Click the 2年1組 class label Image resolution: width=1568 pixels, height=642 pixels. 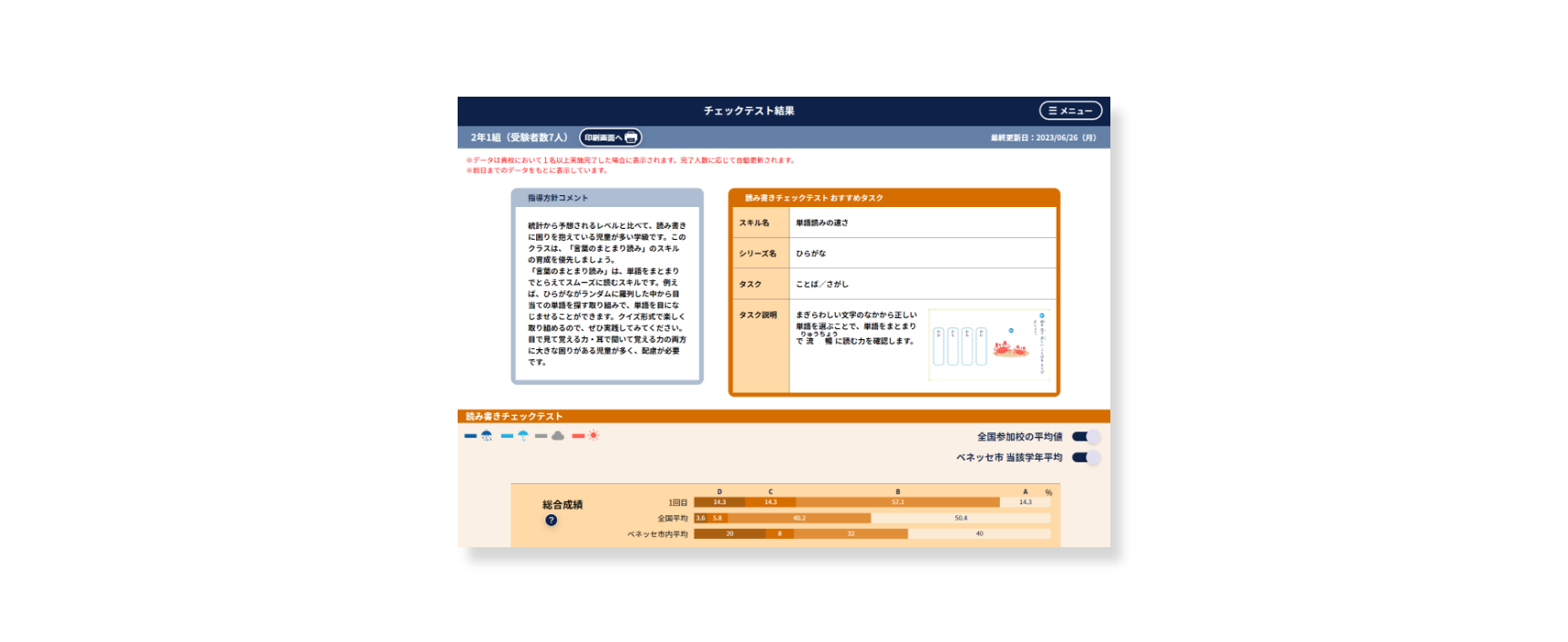518,138
